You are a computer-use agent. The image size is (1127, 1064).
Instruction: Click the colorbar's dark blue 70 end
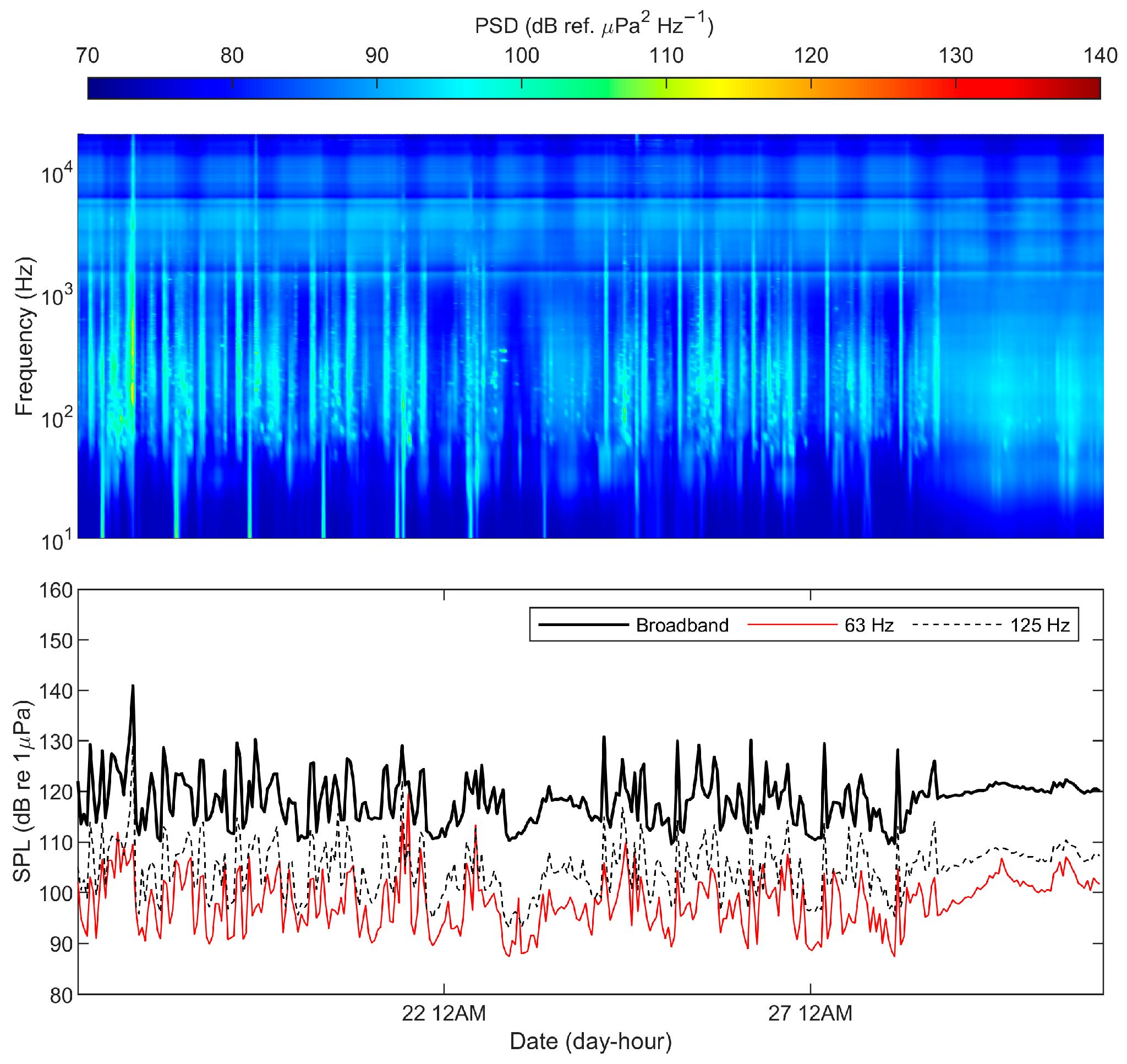pos(93,89)
